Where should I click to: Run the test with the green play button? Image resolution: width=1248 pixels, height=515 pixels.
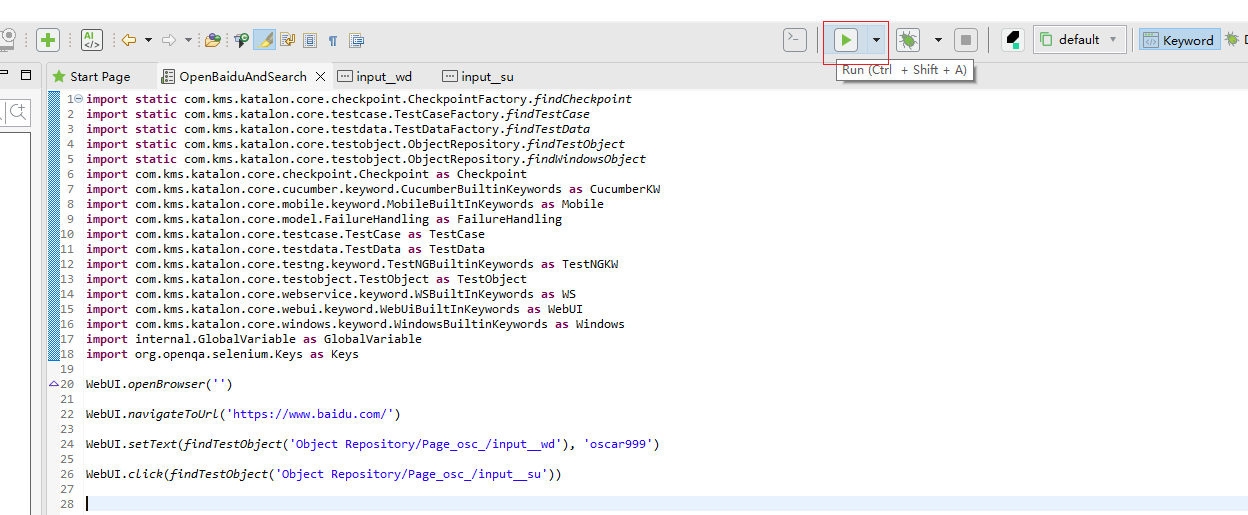[x=846, y=40]
